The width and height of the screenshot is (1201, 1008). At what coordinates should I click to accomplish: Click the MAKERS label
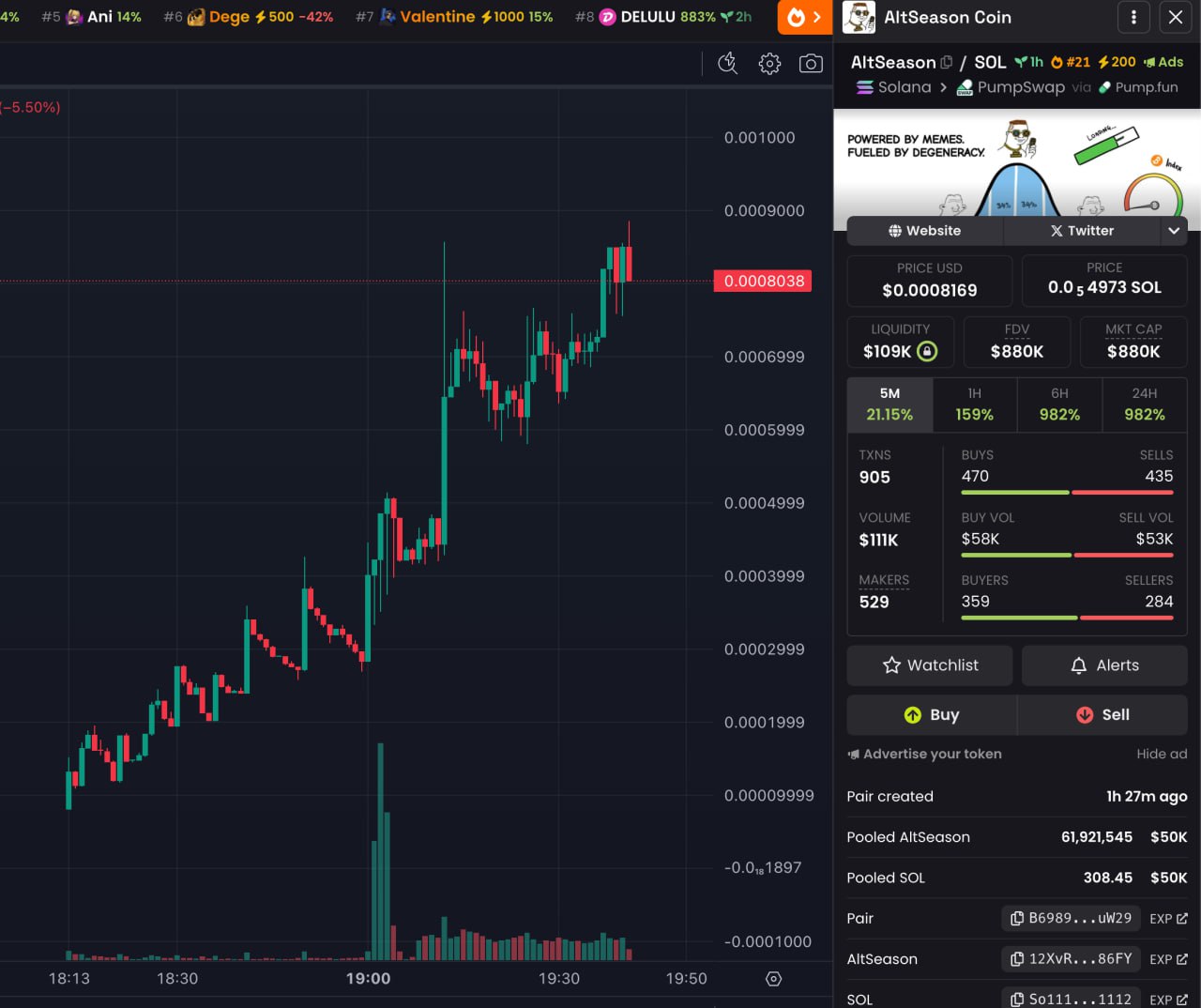pos(884,580)
